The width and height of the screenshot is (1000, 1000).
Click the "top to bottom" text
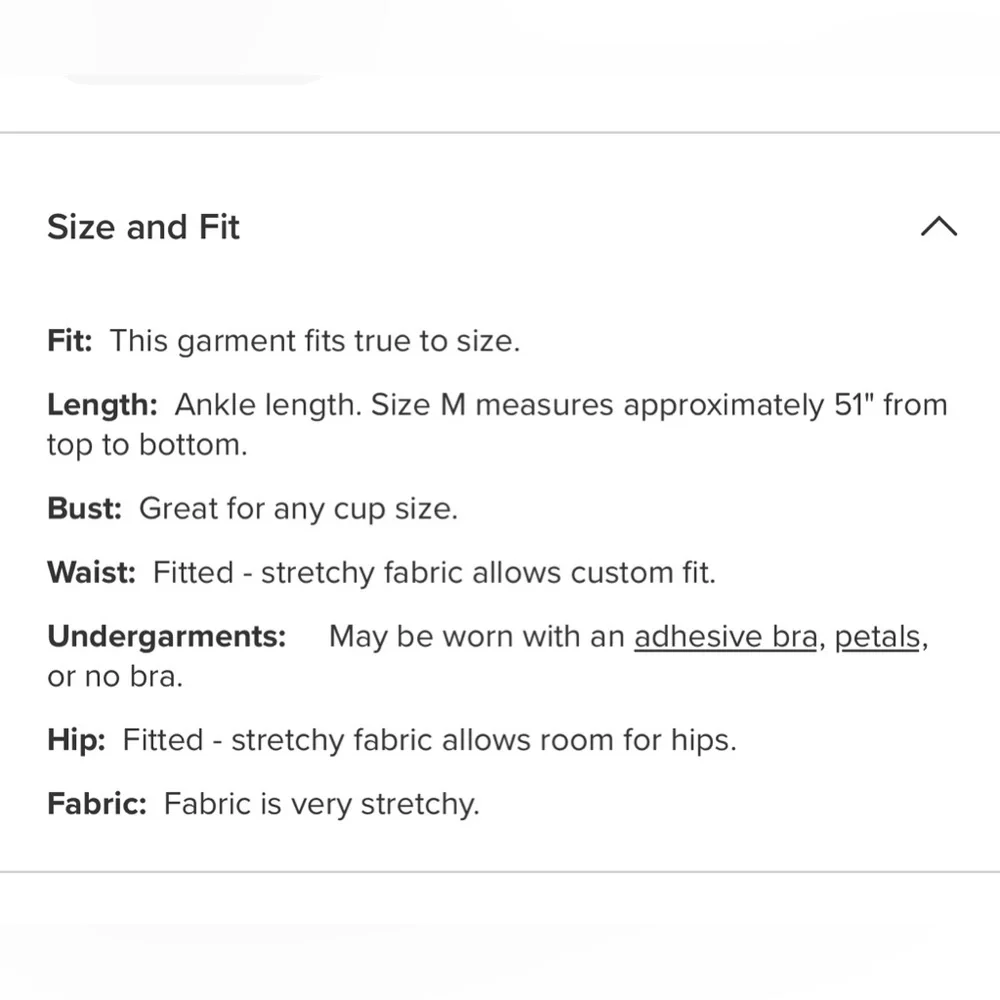click(x=146, y=445)
